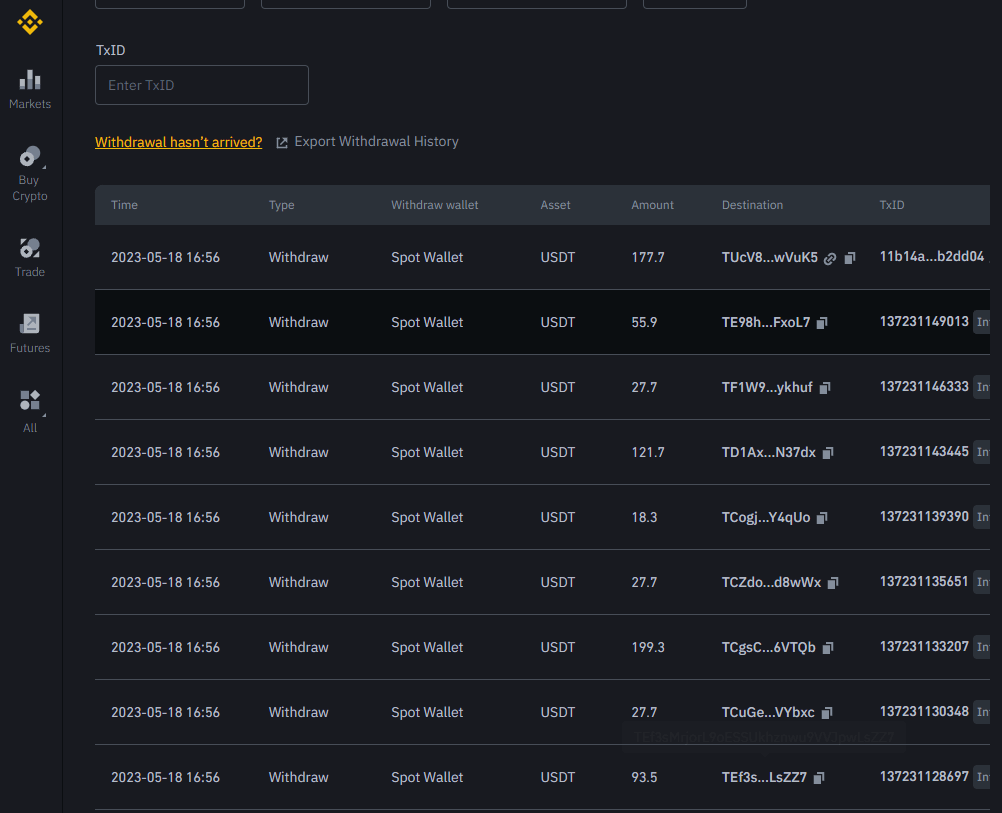This screenshot has width=1002, height=813.
Task: Click the Destination column header
Action: click(x=752, y=205)
